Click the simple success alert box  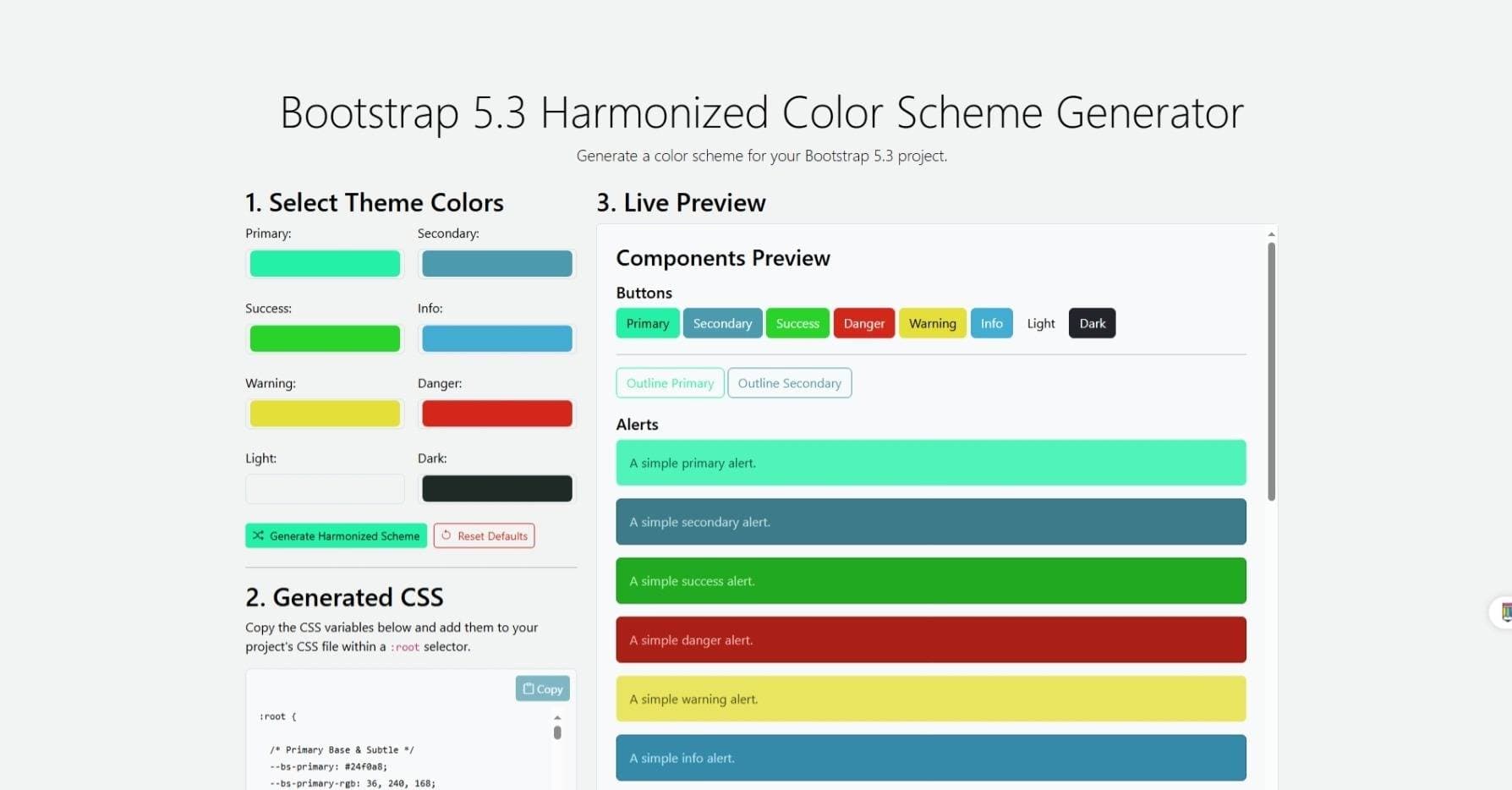point(931,581)
